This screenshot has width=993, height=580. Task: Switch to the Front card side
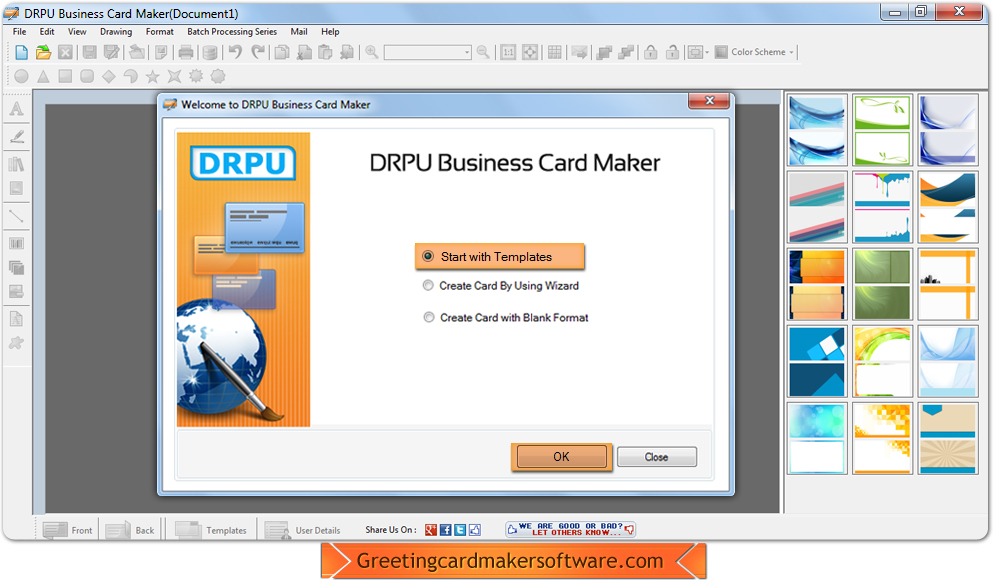click(68, 530)
